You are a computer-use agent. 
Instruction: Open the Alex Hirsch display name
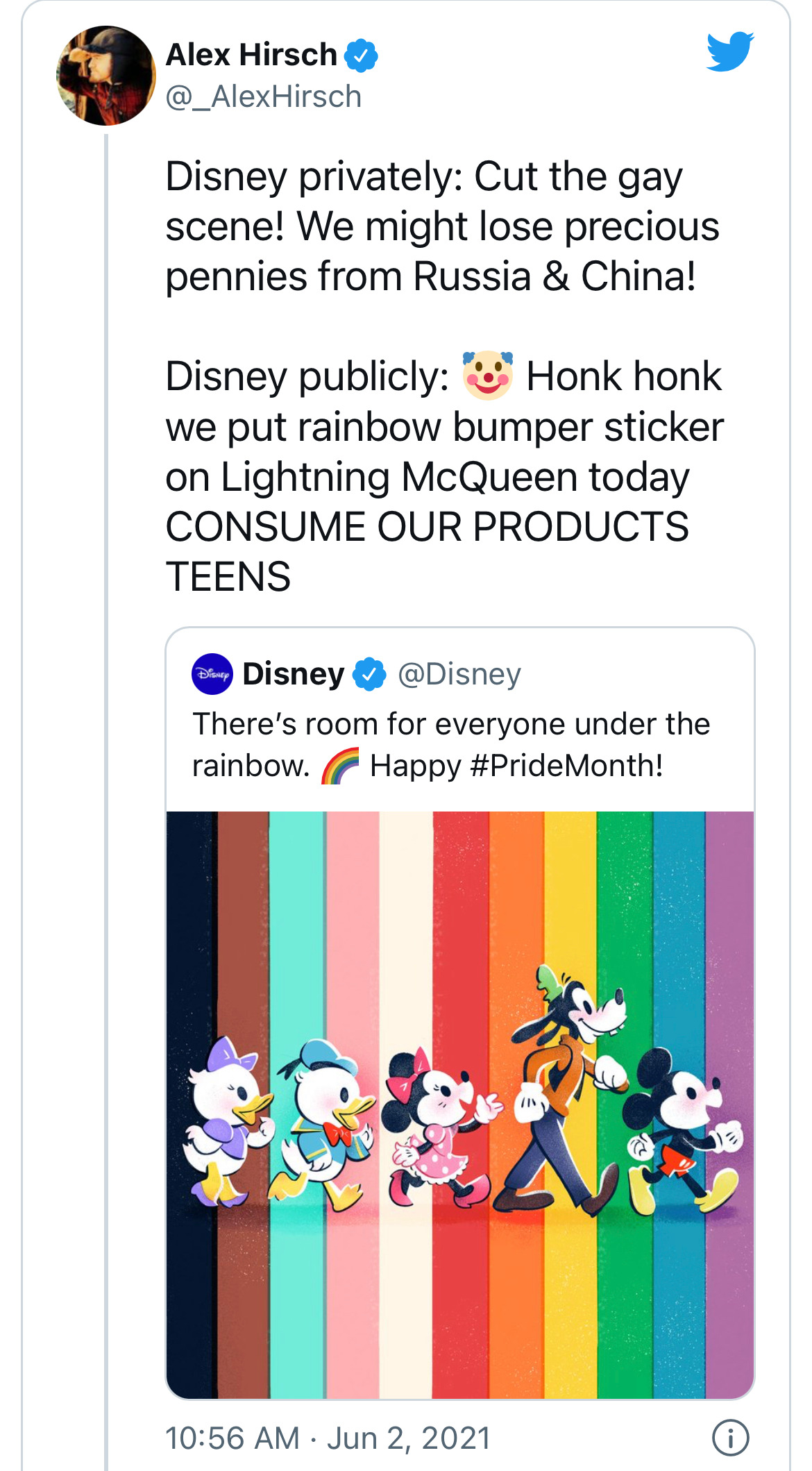251,55
